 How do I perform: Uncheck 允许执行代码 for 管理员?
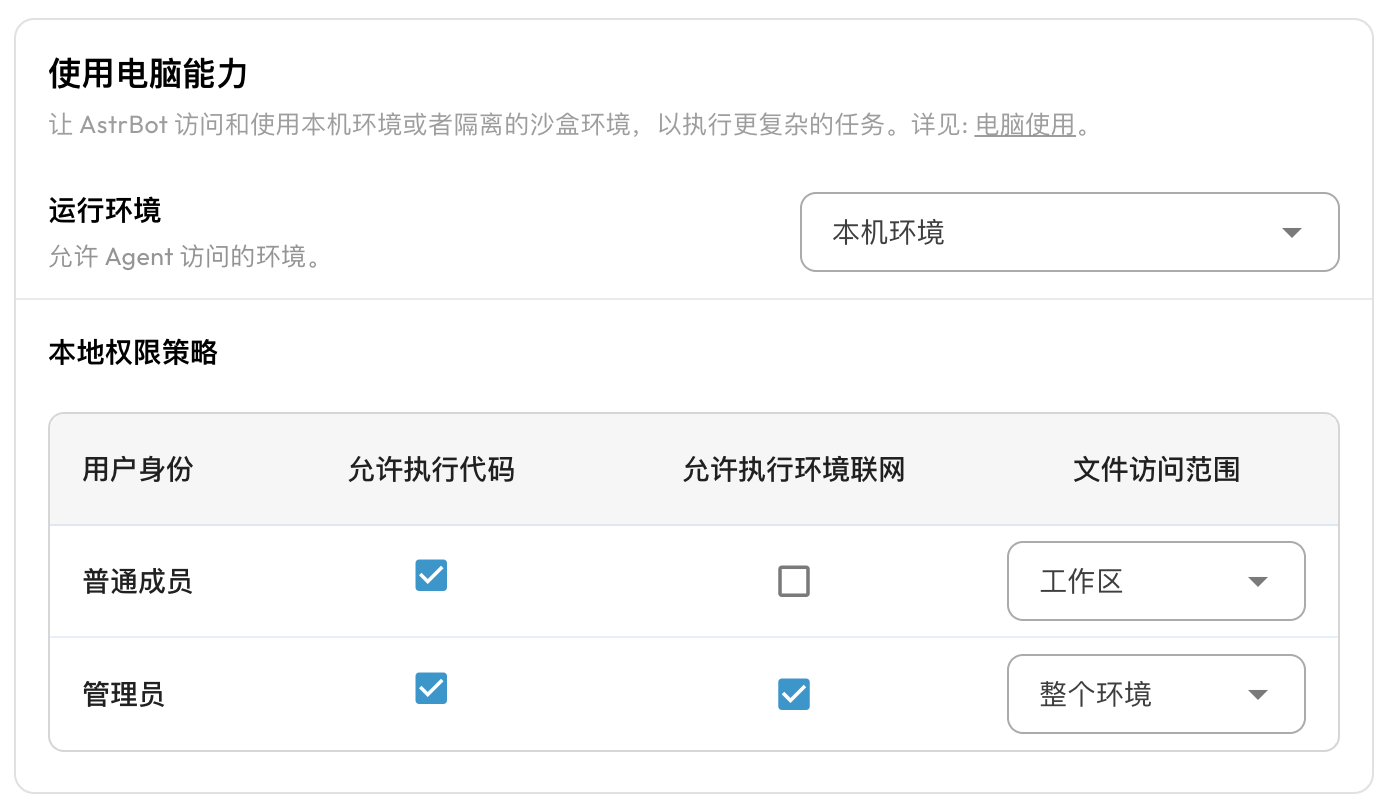(x=431, y=688)
